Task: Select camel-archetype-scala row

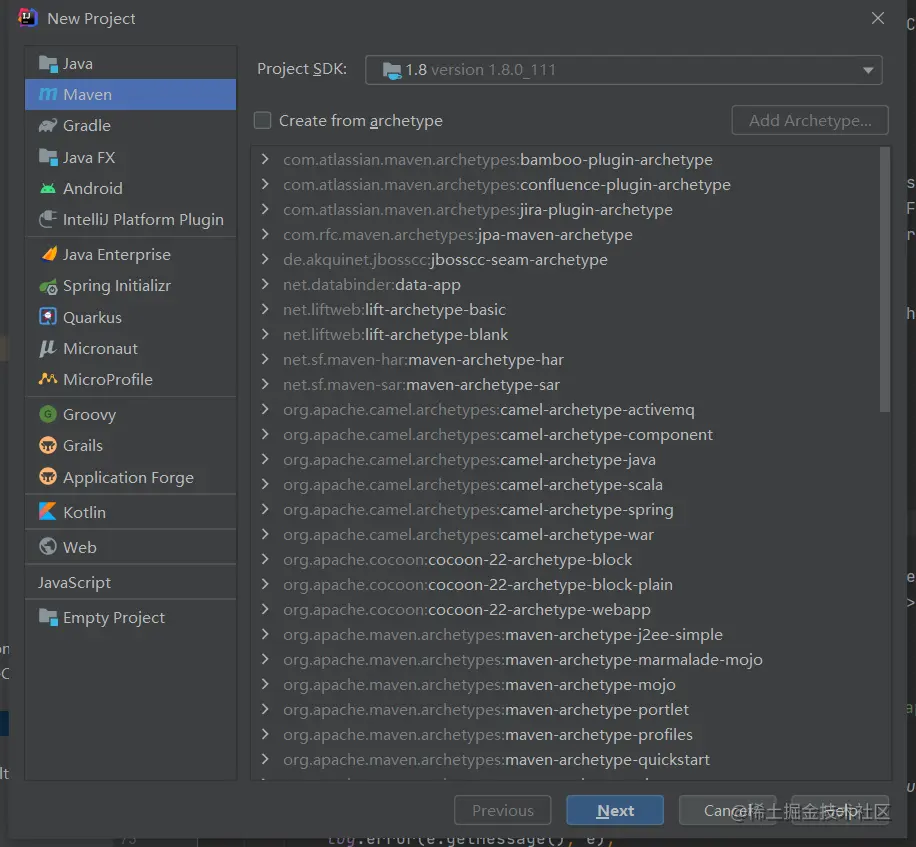Action: coord(567,485)
